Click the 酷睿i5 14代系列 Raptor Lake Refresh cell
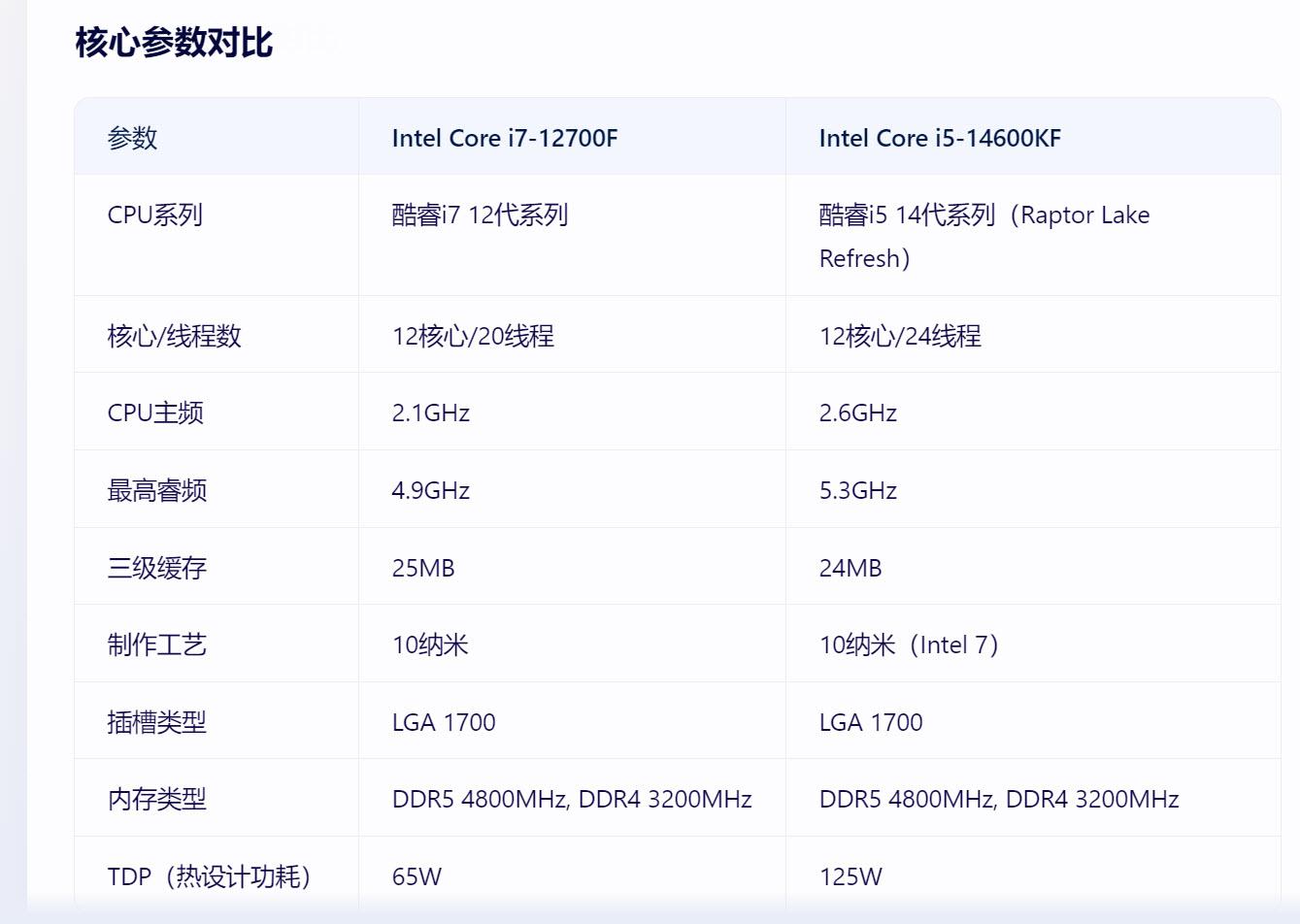Viewport: 1300px width, 924px height. (984, 236)
